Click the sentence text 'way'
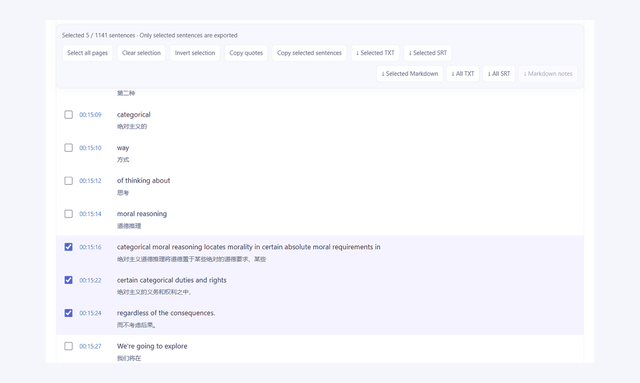 [123, 148]
